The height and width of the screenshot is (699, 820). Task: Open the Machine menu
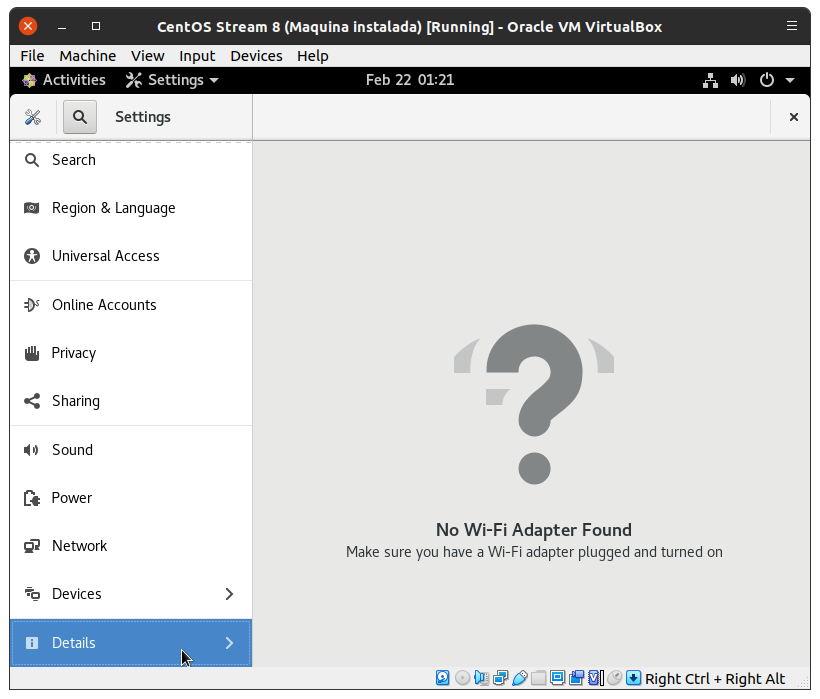(x=87, y=56)
